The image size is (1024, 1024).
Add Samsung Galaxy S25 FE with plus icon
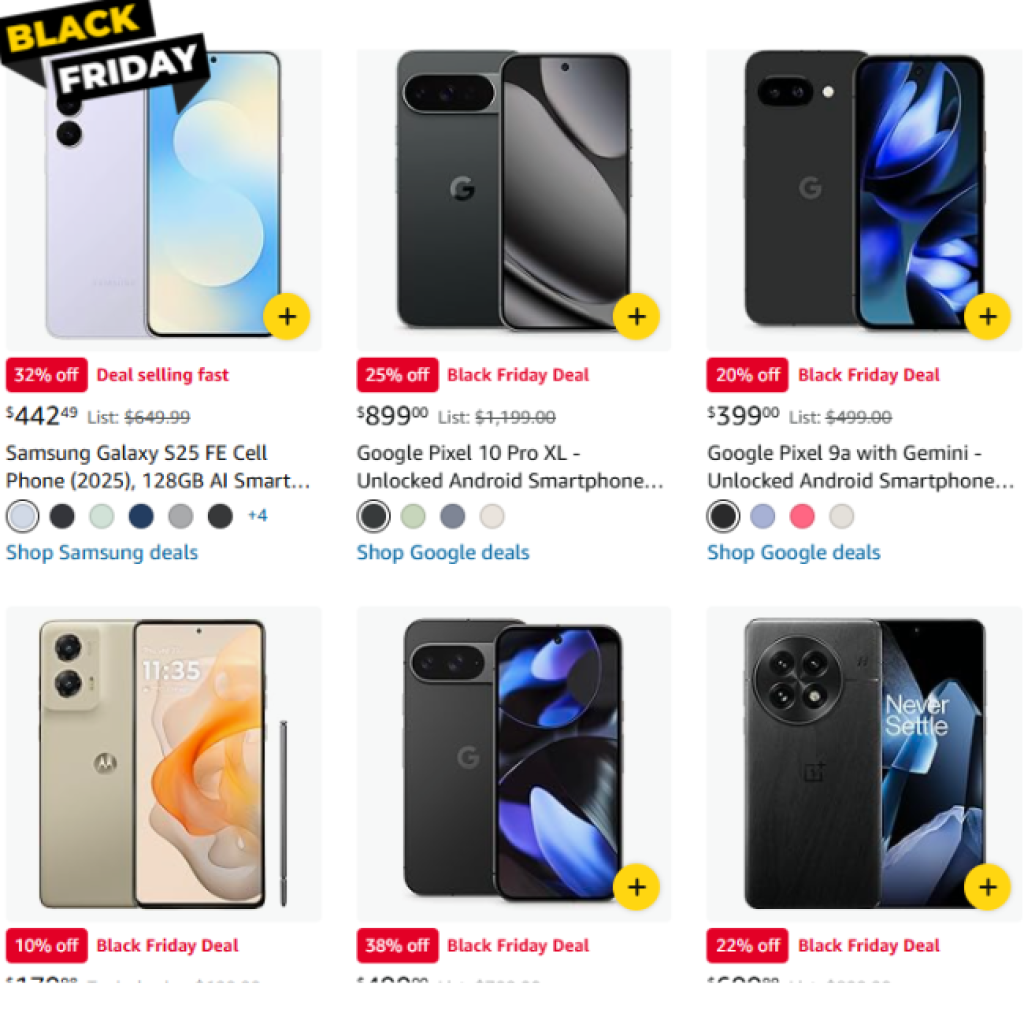(287, 317)
